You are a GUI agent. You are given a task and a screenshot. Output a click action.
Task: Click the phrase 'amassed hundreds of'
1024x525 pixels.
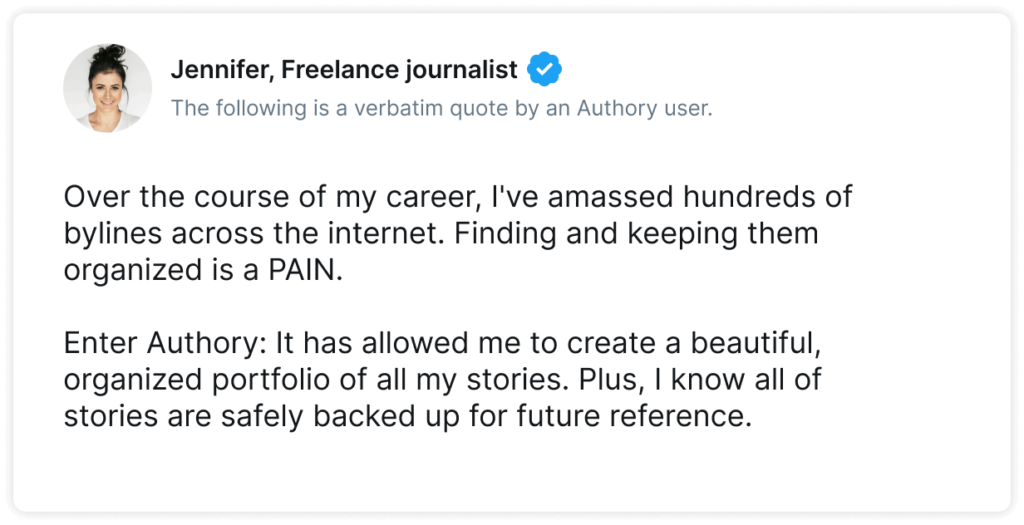pos(700,197)
